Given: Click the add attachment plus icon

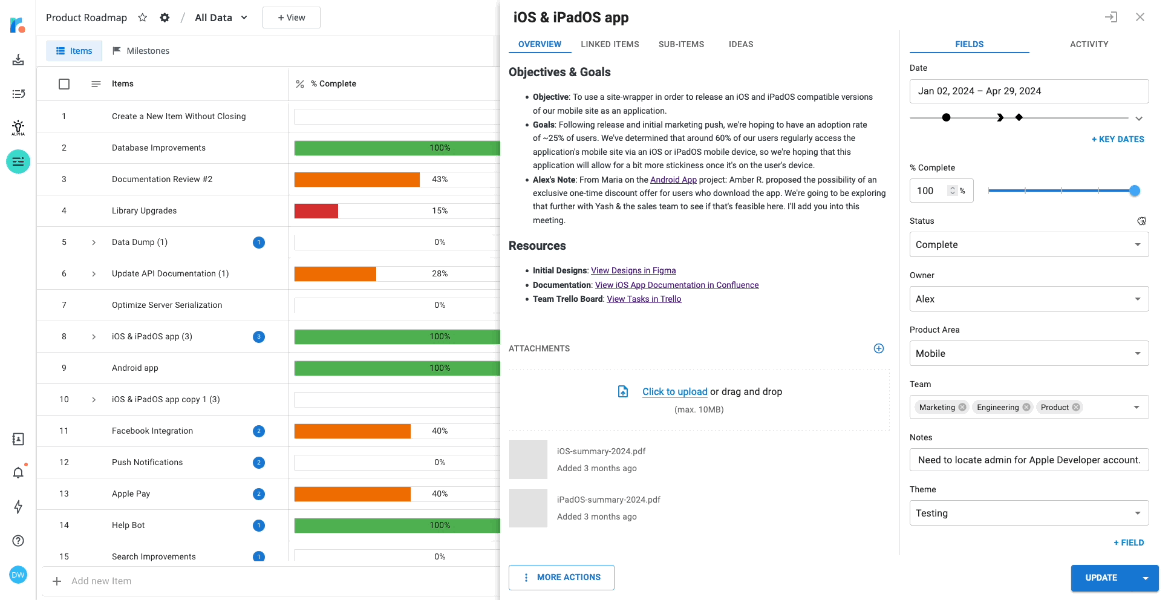Looking at the screenshot, I should click(879, 348).
